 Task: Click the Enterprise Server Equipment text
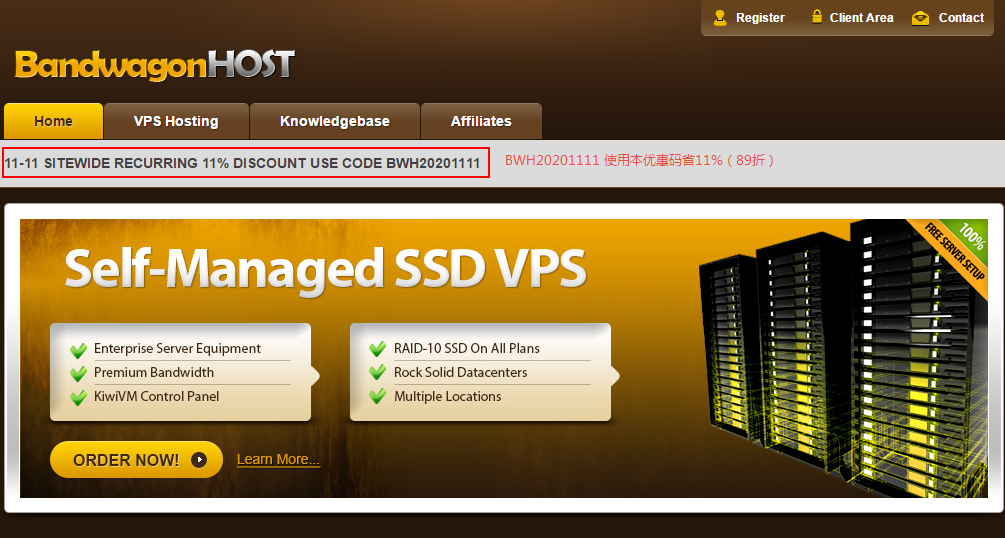click(x=178, y=349)
